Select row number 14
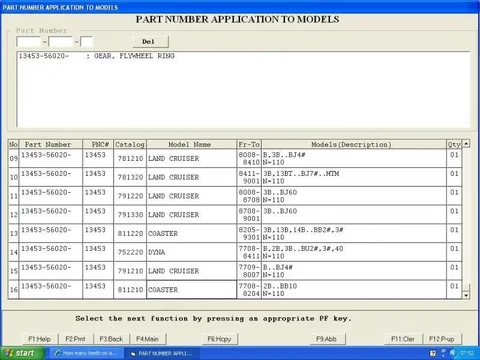Viewport: 480px width, 360px height. [14, 252]
